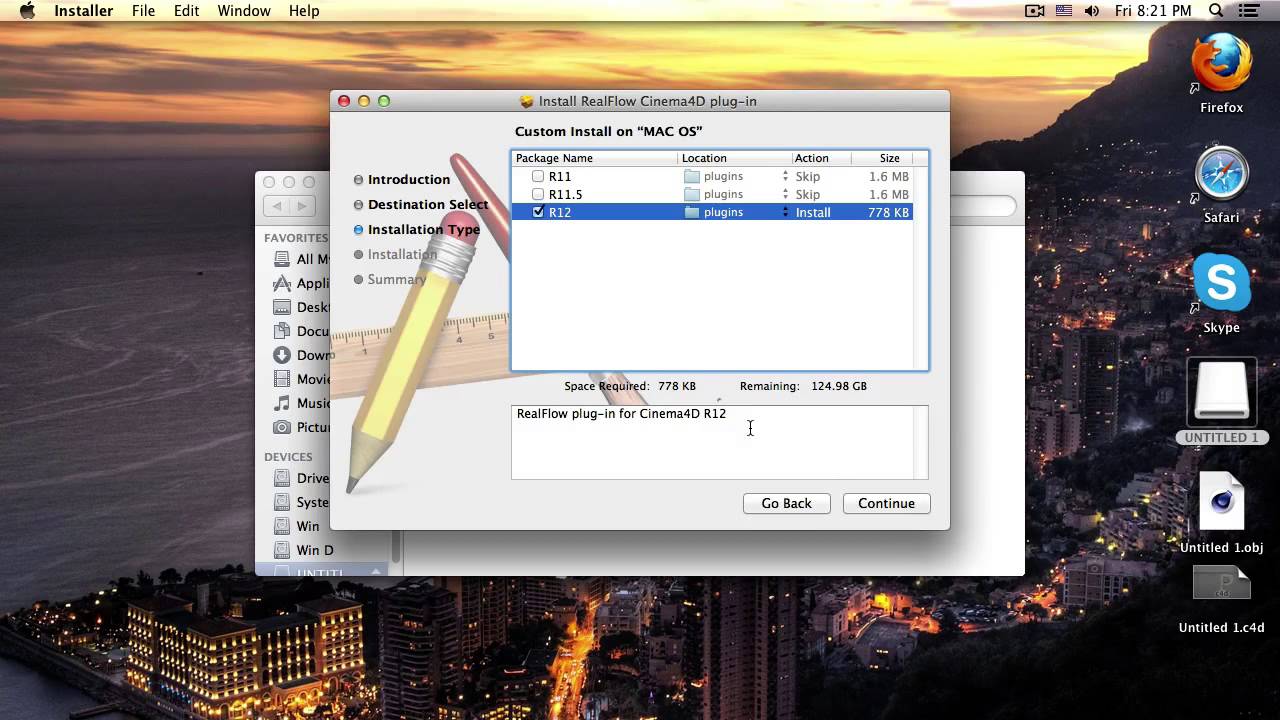Open the Installer menu
This screenshot has height=720, width=1280.
click(84, 11)
